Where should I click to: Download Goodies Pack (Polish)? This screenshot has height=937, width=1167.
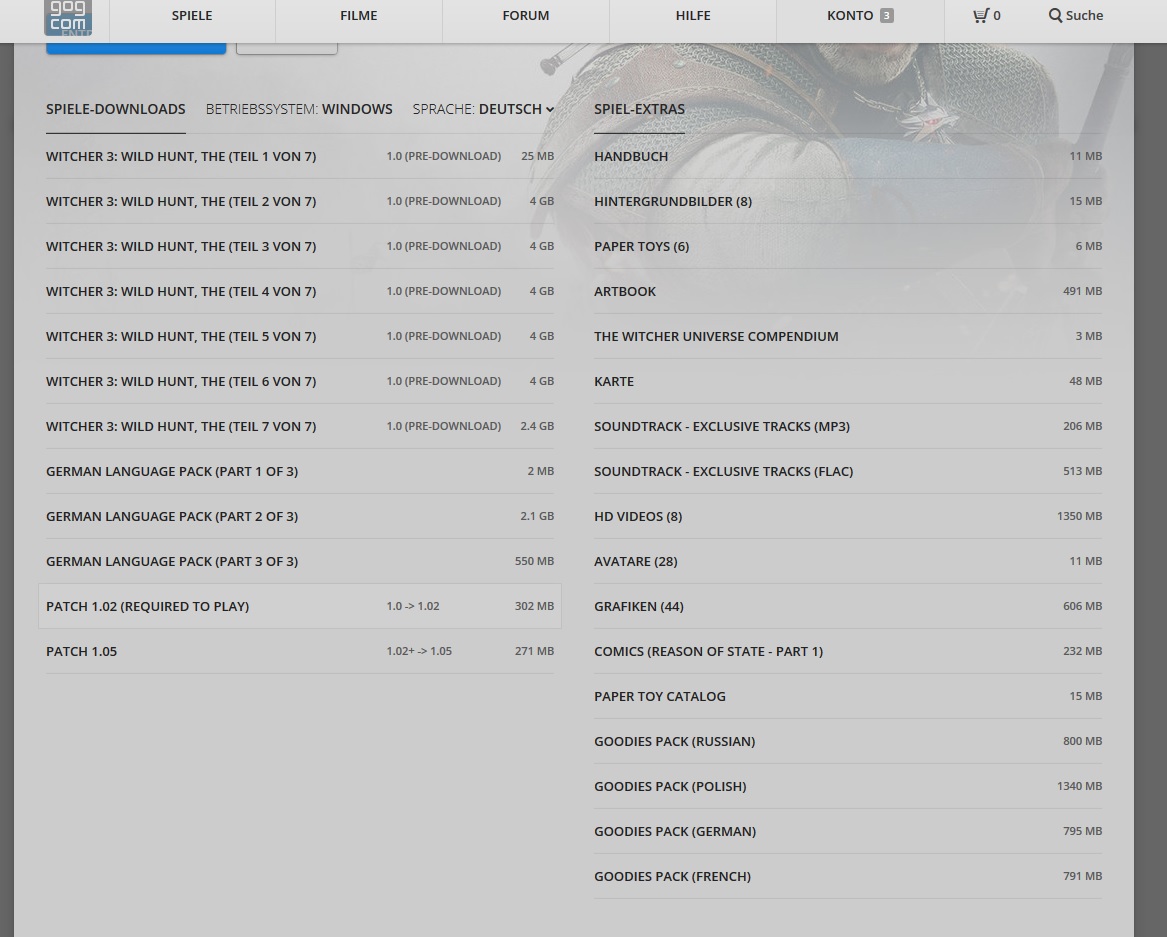point(848,787)
